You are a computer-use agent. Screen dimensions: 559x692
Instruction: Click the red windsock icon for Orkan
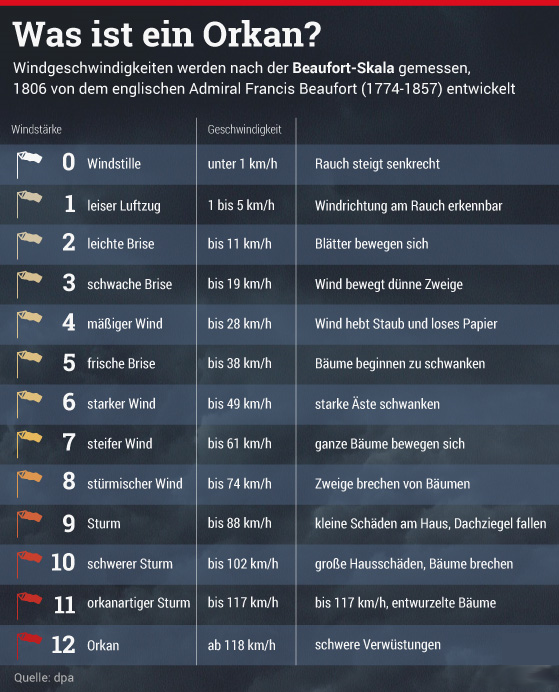tap(29, 646)
